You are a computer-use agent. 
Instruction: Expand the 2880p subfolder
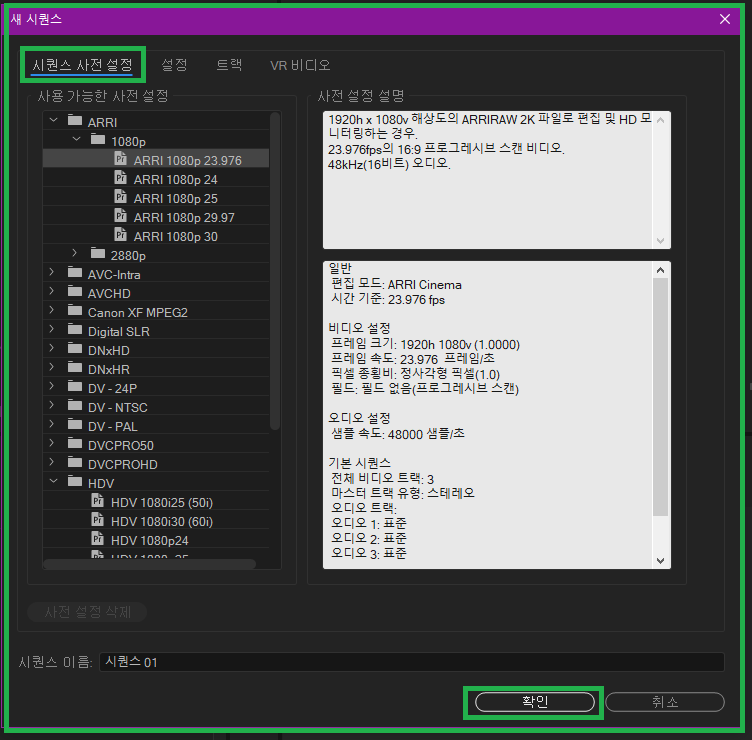click(x=74, y=253)
